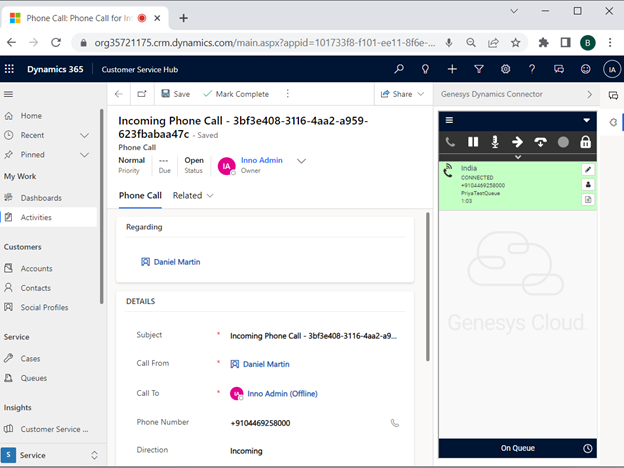Put the Genesys call on hold
The height and width of the screenshot is (468, 624).
click(473, 142)
